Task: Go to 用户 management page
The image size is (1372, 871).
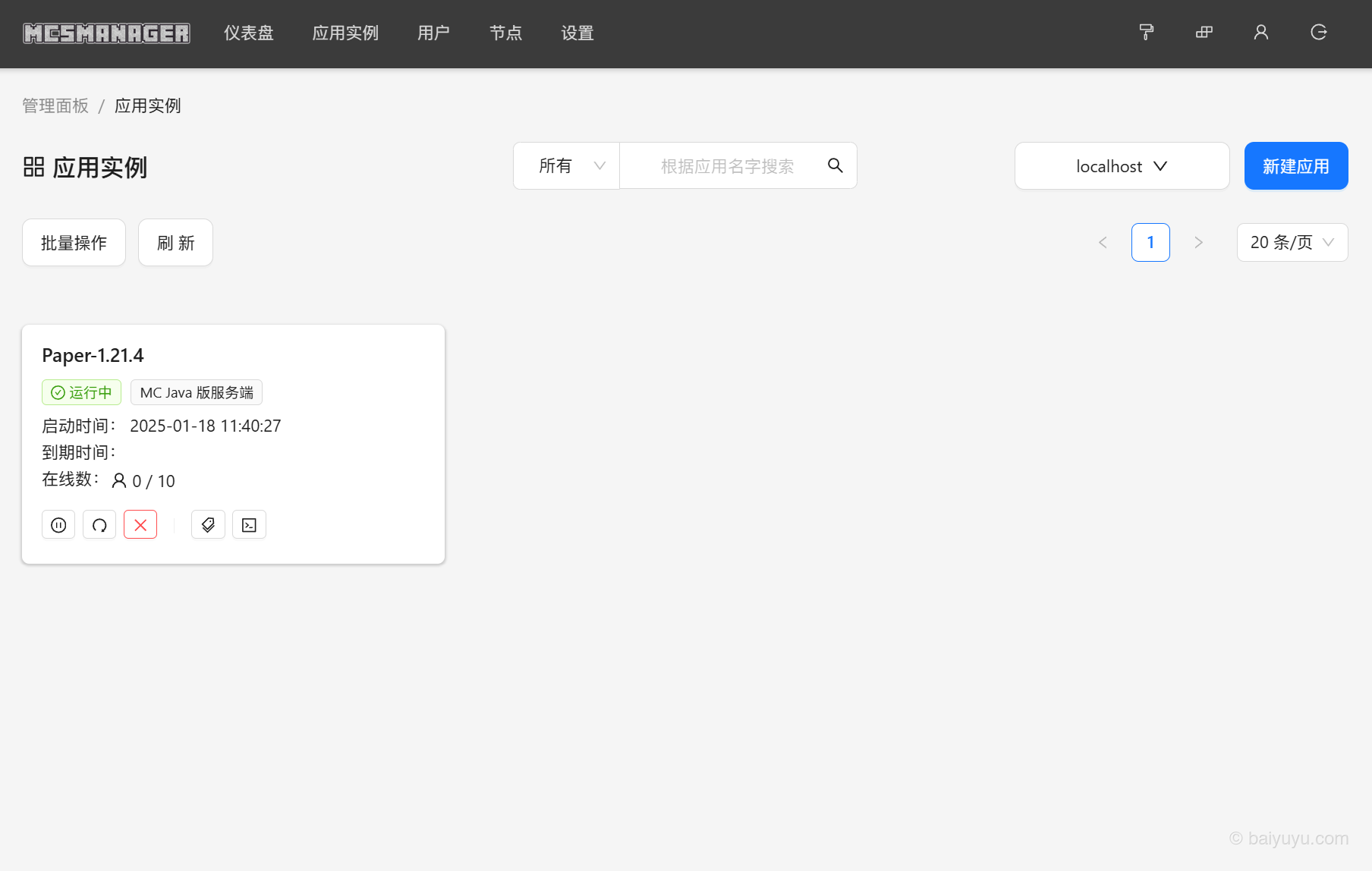Action: click(x=433, y=33)
